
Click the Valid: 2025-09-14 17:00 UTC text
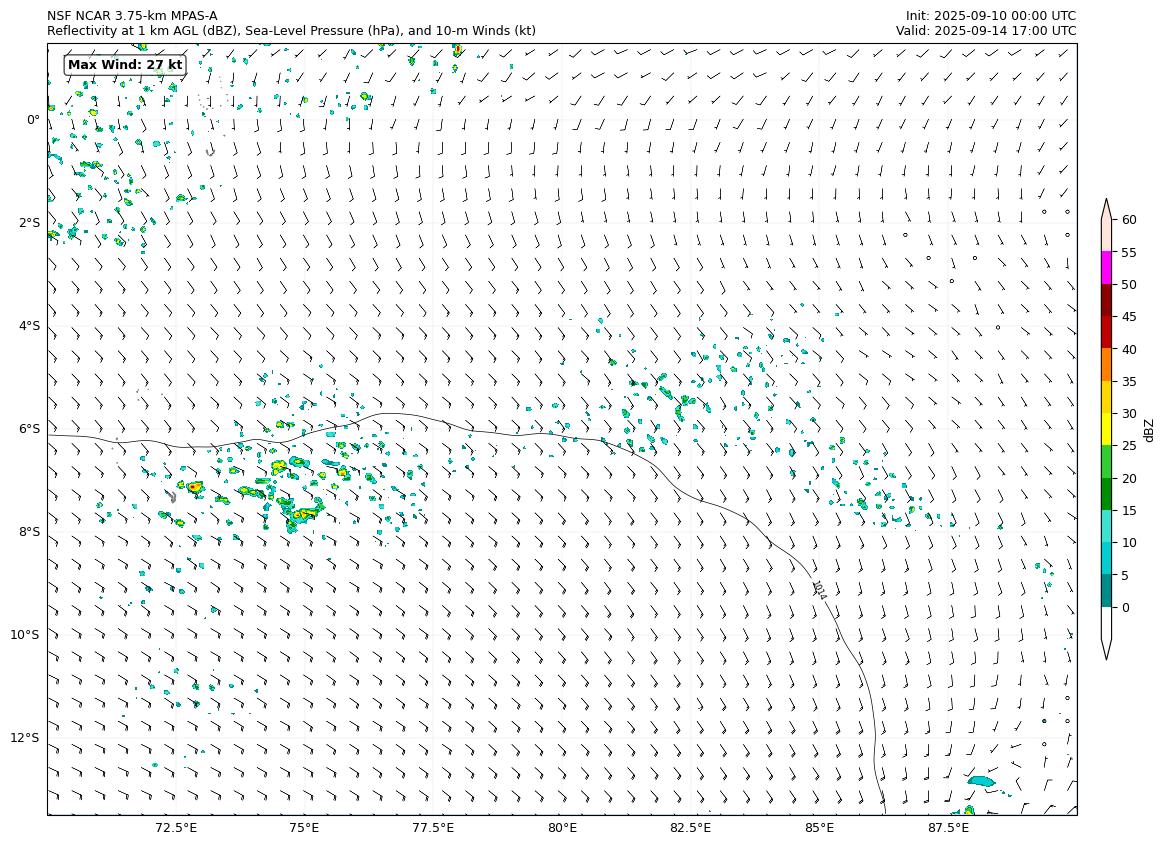(x=985, y=31)
